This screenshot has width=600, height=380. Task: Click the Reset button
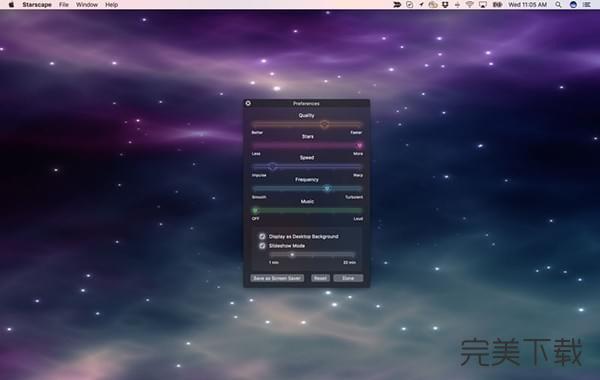[x=320, y=278]
